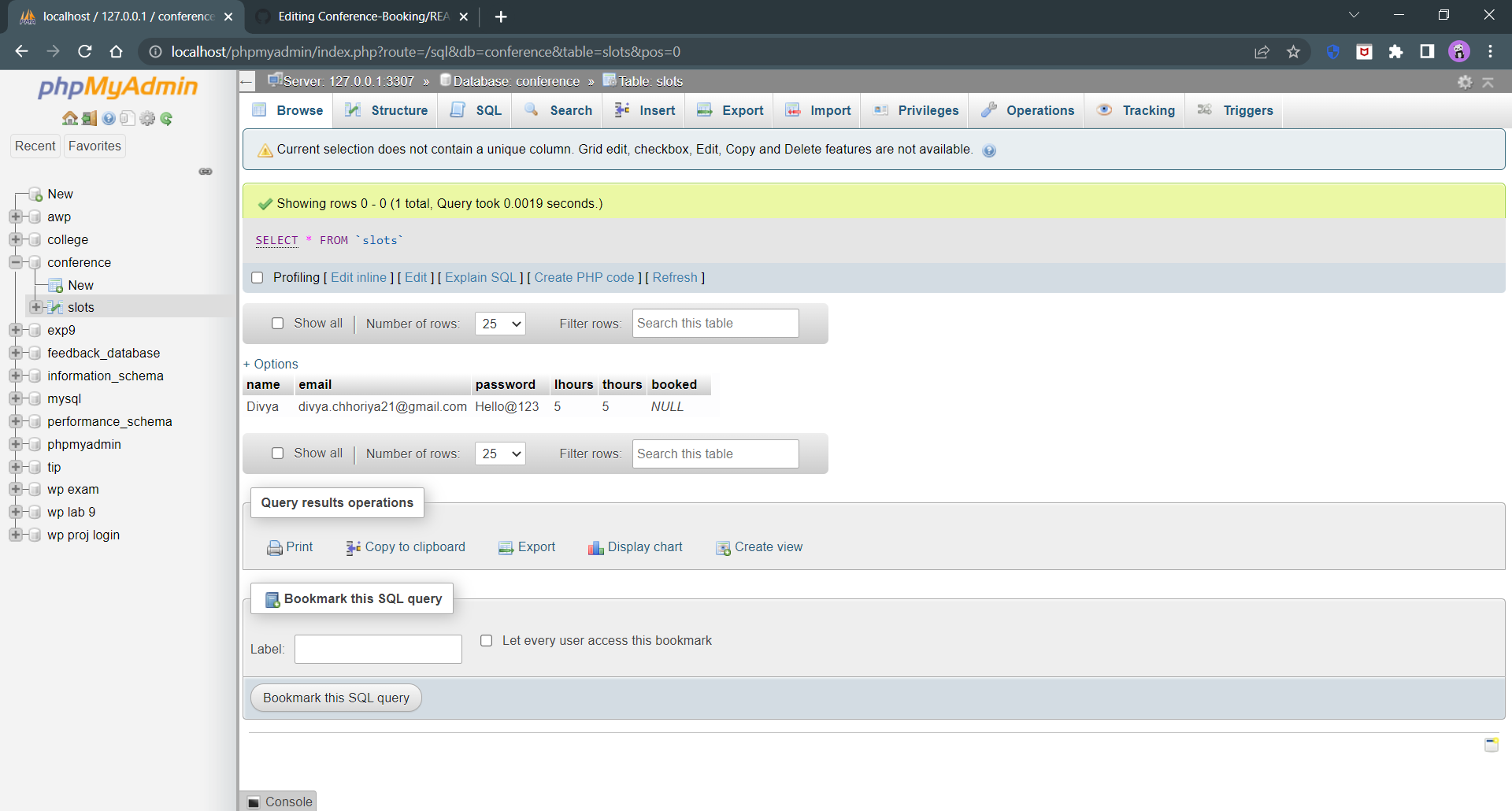Open page-related settings gear at top right
This screenshot has height=811, width=1512.
[x=1465, y=82]
